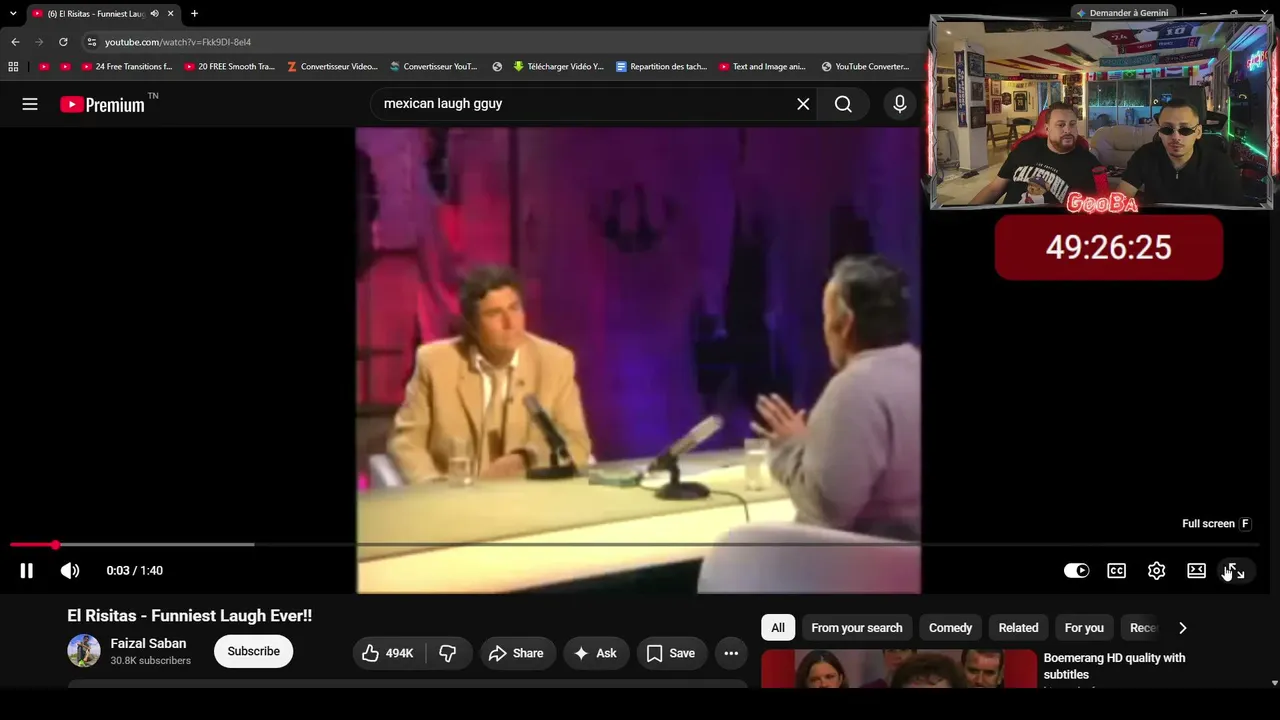Select the From your search chip
1280x720 pixels.
857,628
